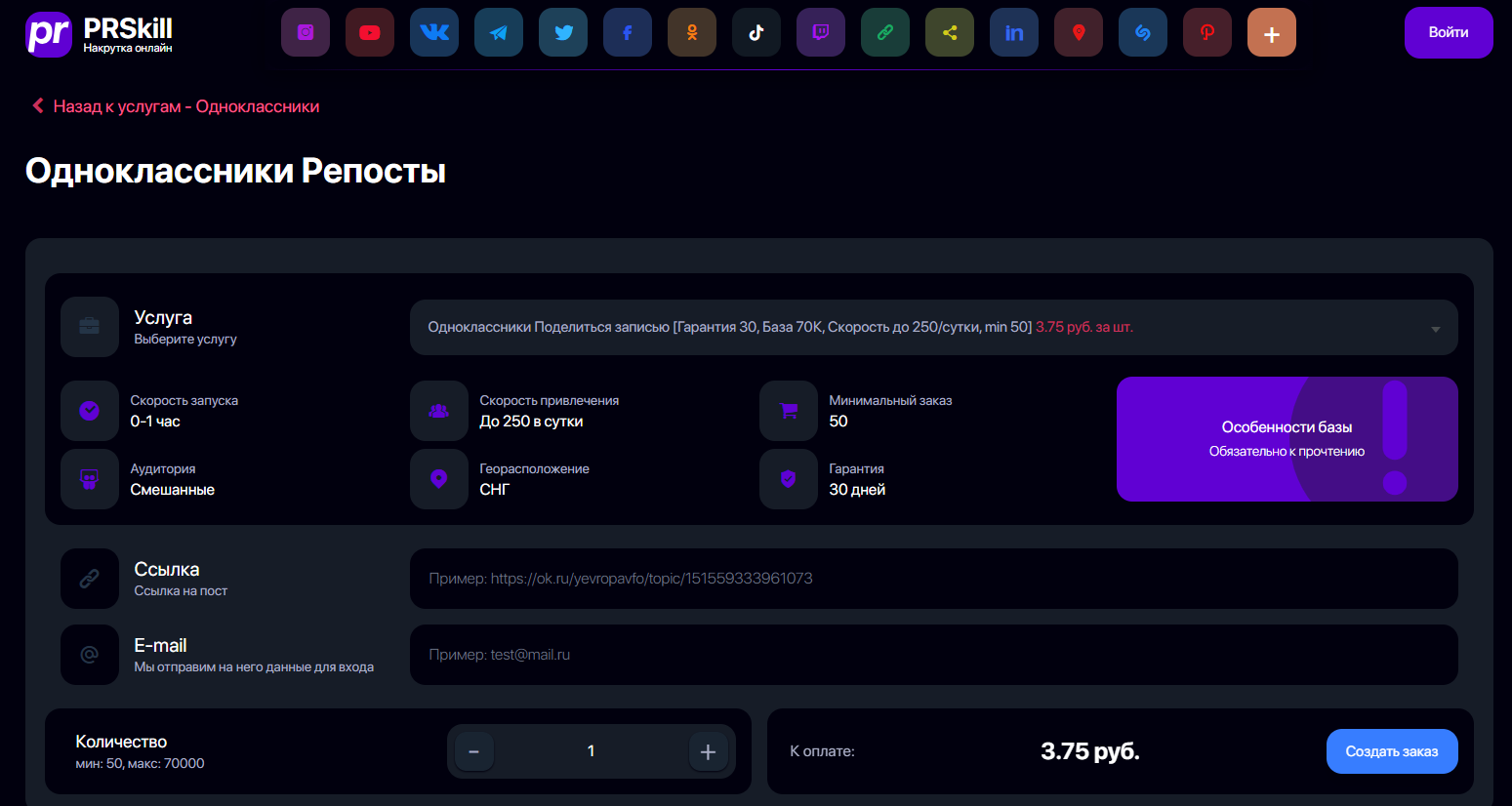The height and width of the screenshot is (806, 1512).
Task: Click the people icon beside Скорость привлечения
Action: [x=439, y=411]
